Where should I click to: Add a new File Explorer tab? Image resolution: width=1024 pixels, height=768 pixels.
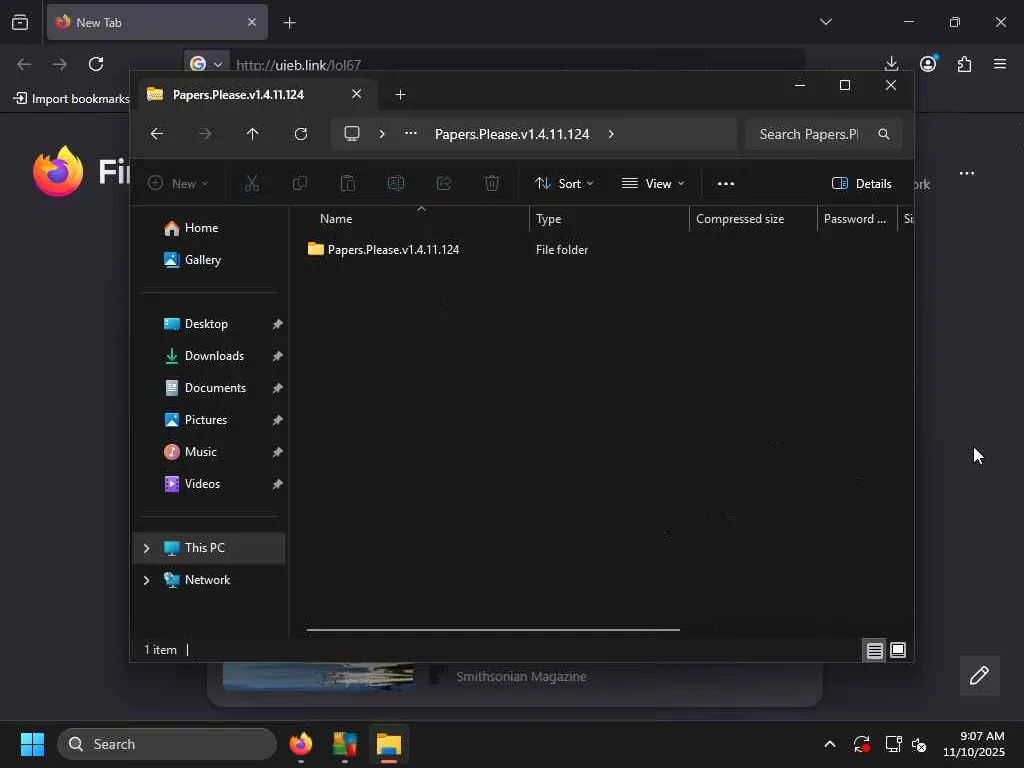point(400,95)
